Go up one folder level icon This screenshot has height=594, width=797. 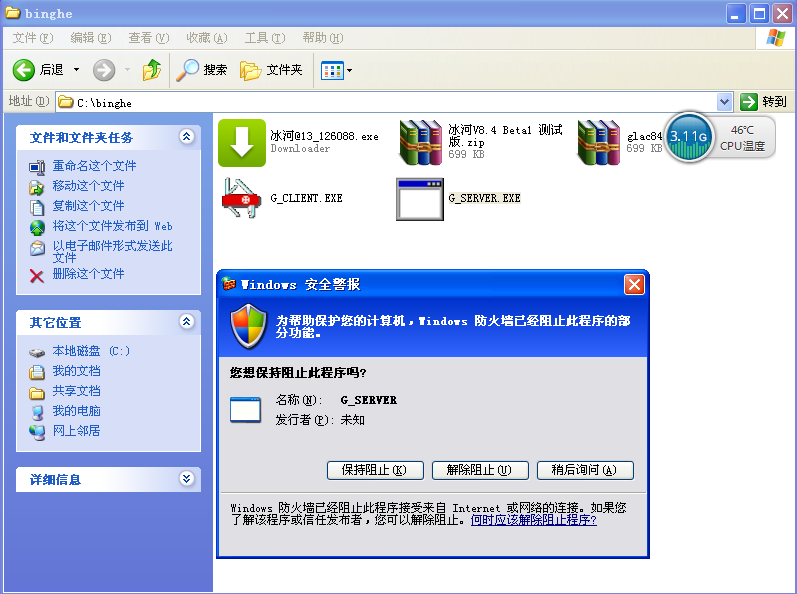(x=151, y=70)
